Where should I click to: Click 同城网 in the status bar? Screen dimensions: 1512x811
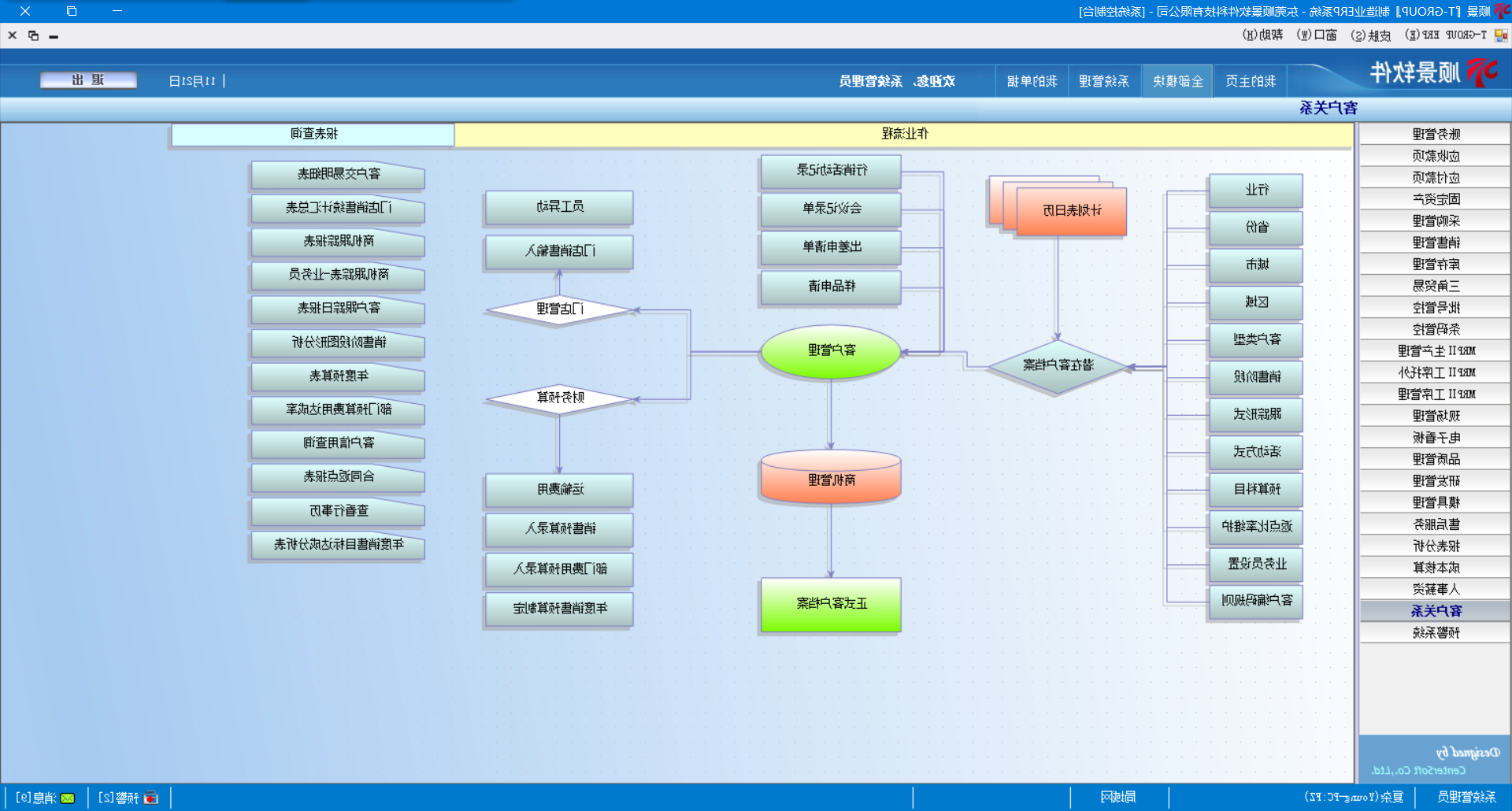pos(1118,798)
